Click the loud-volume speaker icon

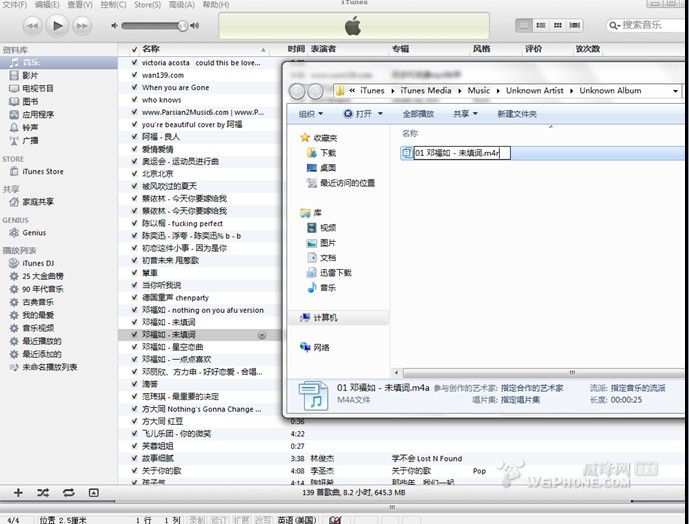coord(195,26)
